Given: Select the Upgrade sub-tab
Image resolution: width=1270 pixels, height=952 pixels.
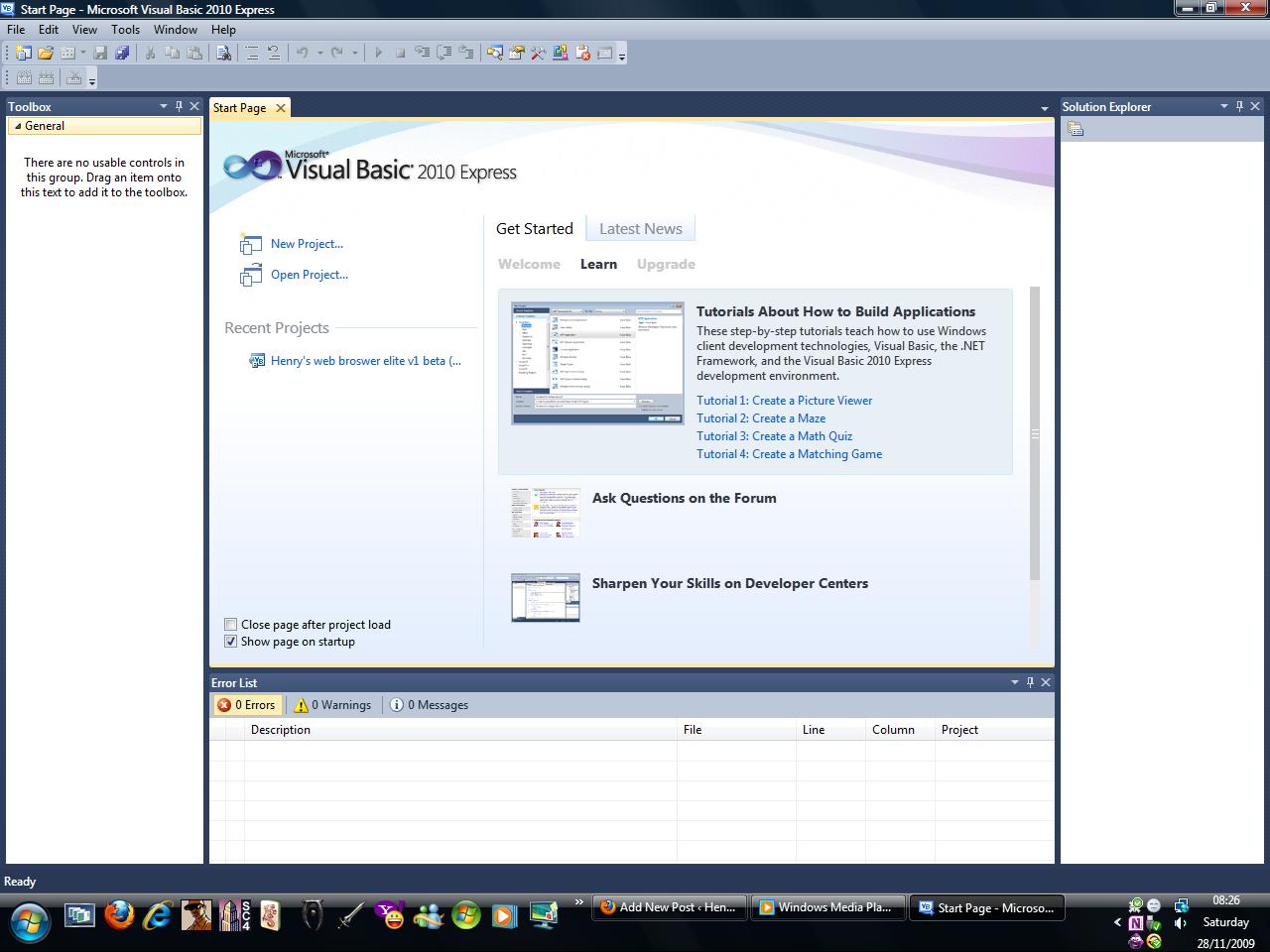Looking at the screenshot, I should pyautogui.click(x=666, y=264).
